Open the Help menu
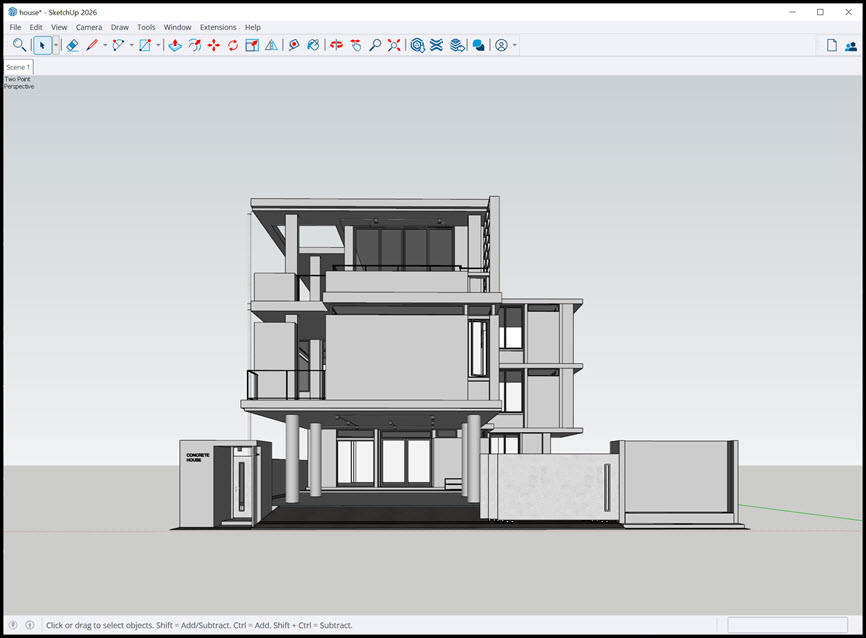 point(253,27)
